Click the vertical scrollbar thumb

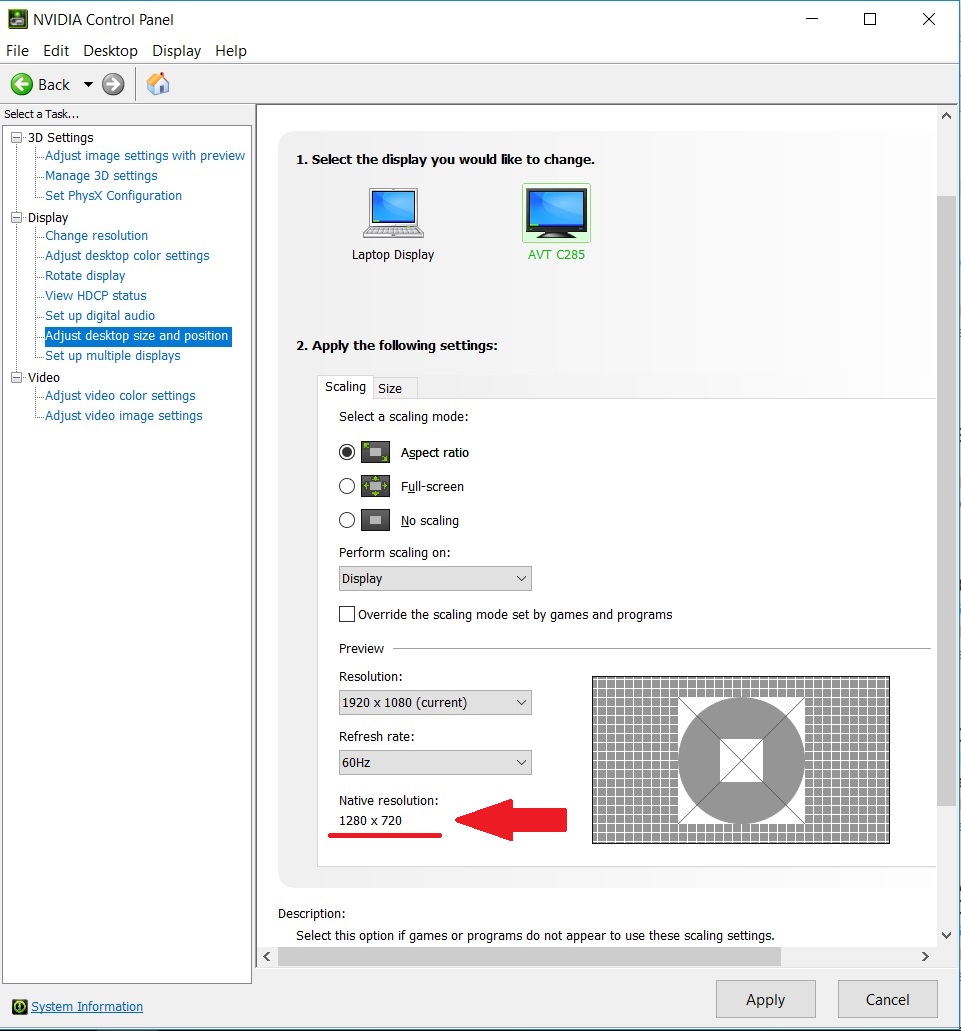[947, 500]
